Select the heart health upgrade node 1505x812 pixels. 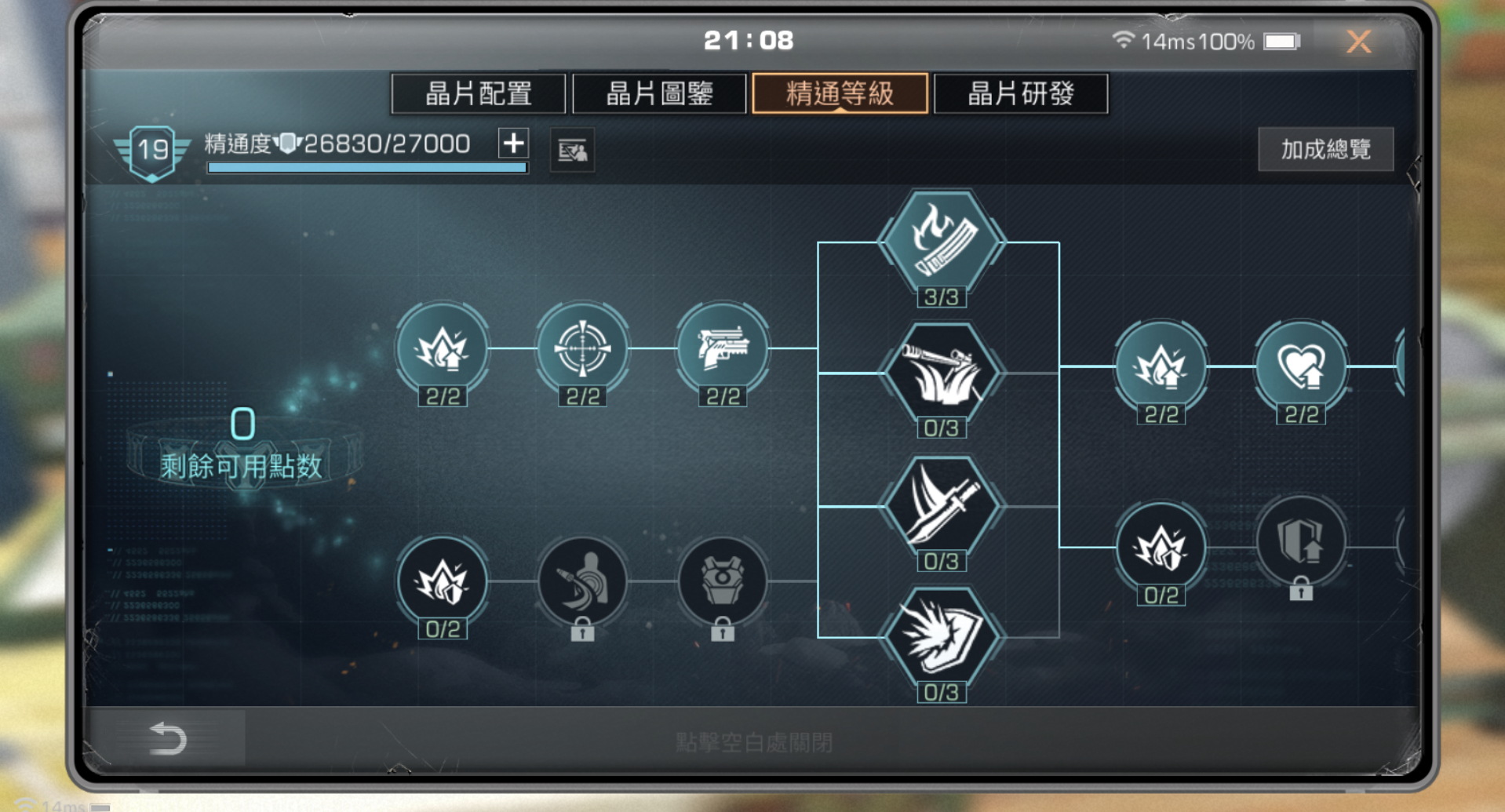click(1301, 366)
